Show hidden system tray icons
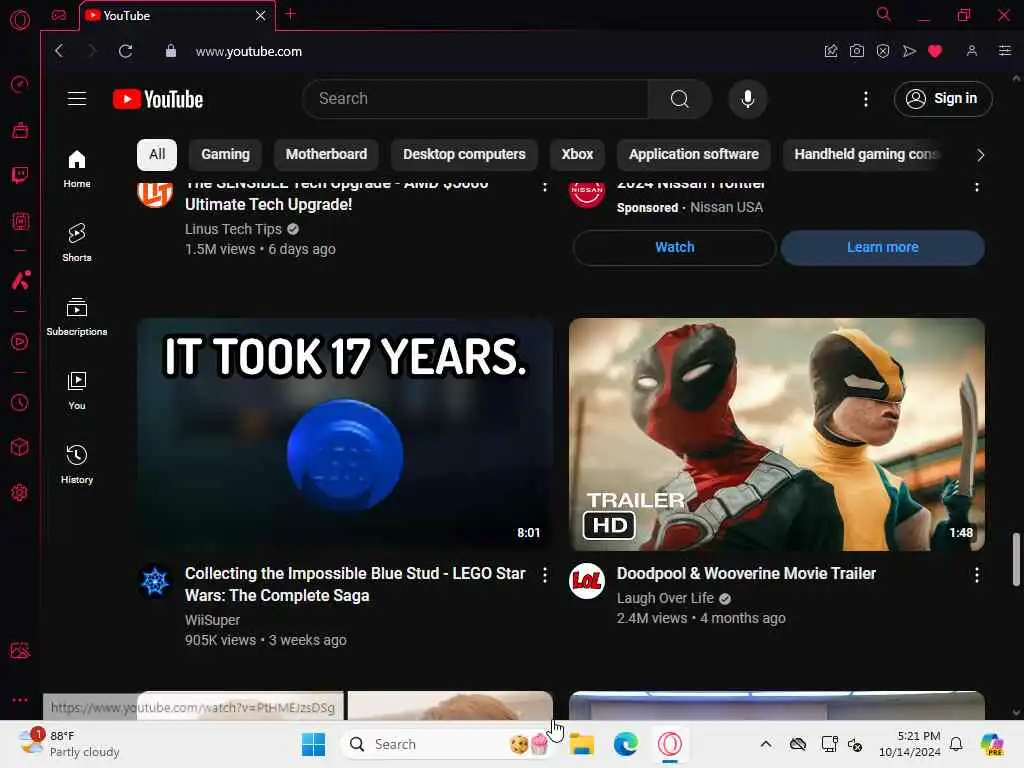The width and height of the screenshot is (1024, 768). 766,744
